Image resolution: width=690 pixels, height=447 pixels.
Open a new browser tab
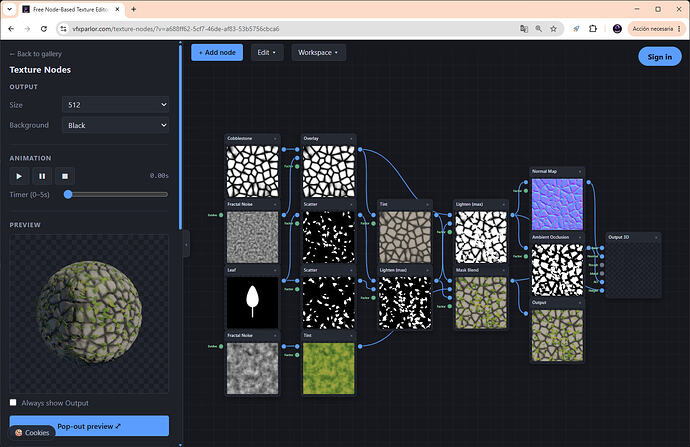134,9
